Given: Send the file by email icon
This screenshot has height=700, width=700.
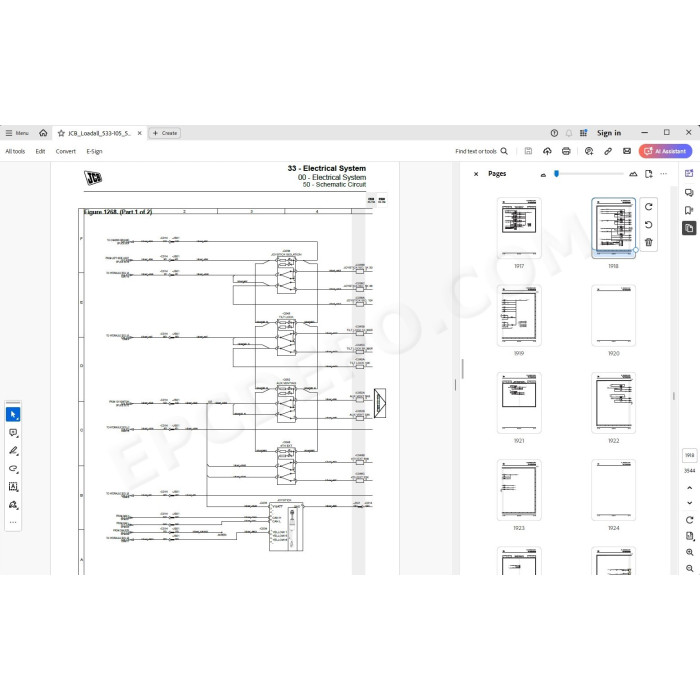Looking at the screenshot, I should [x=627, y=151].
